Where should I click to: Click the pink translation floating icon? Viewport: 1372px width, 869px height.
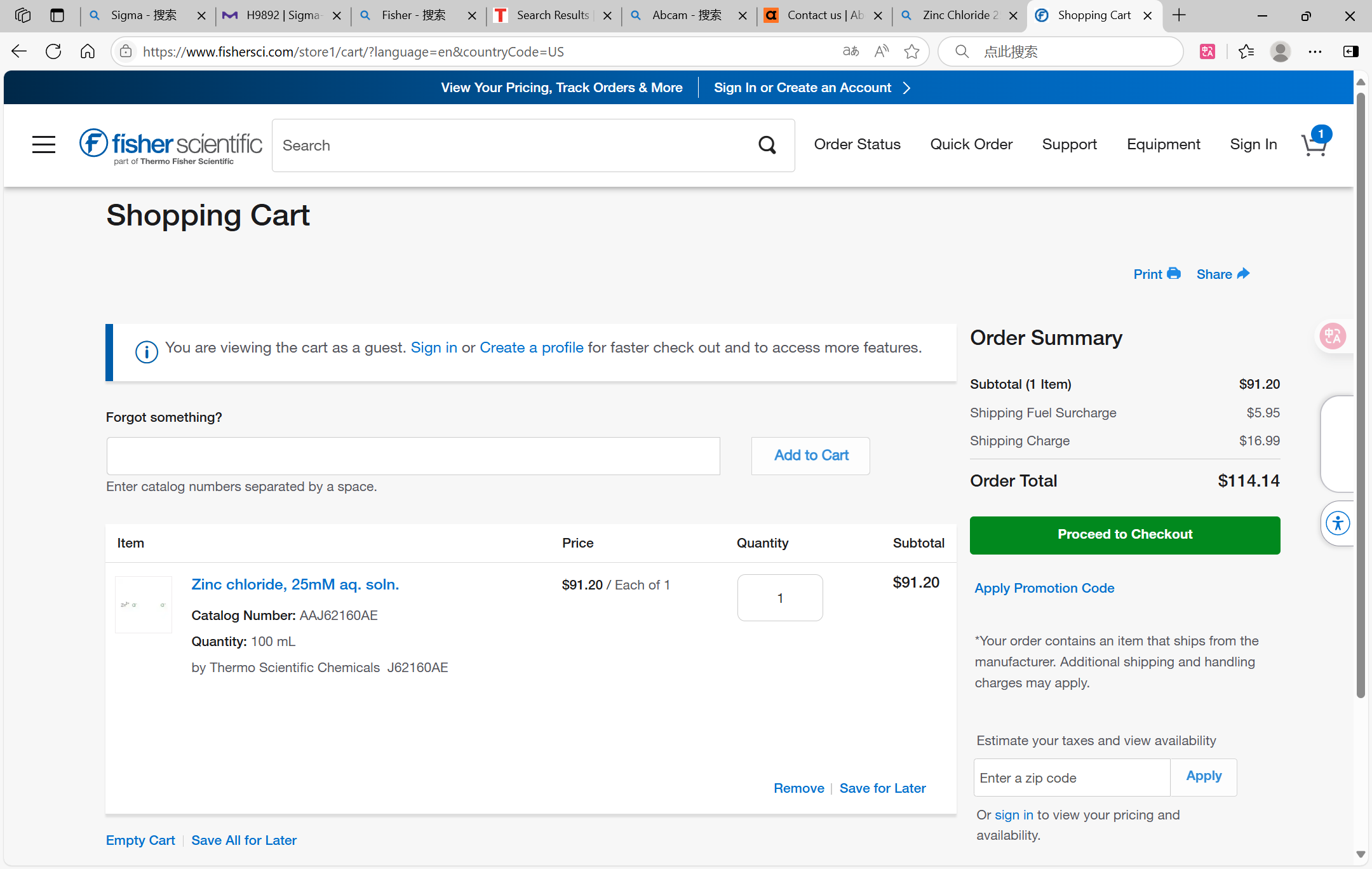pos(1332,336)
